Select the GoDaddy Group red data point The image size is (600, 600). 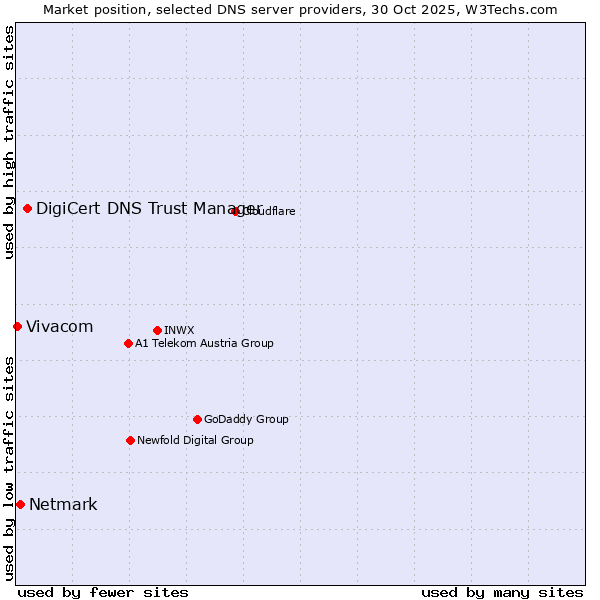(197, 419)
